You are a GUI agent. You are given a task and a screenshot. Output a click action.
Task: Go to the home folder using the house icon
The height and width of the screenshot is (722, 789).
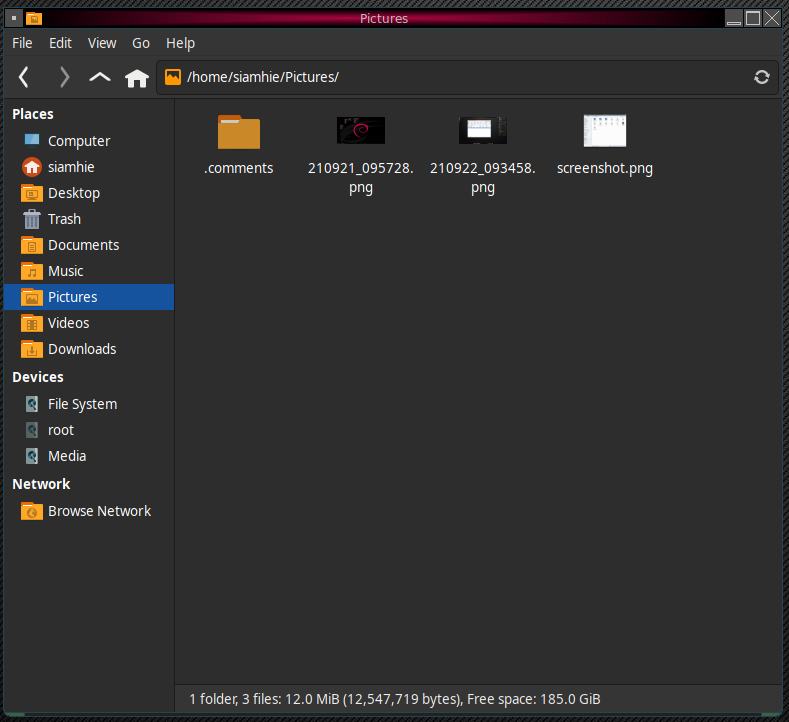click(x=137, y=78)
